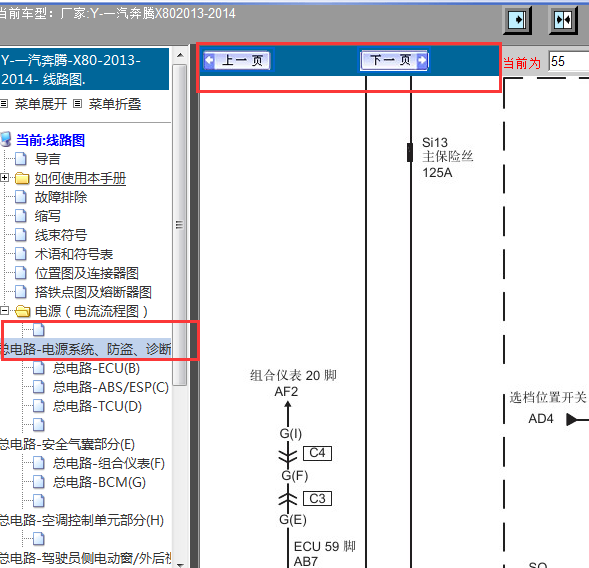
Task: Click the 组合仪表 20 脚 label
Action: [x=293, y=375]
